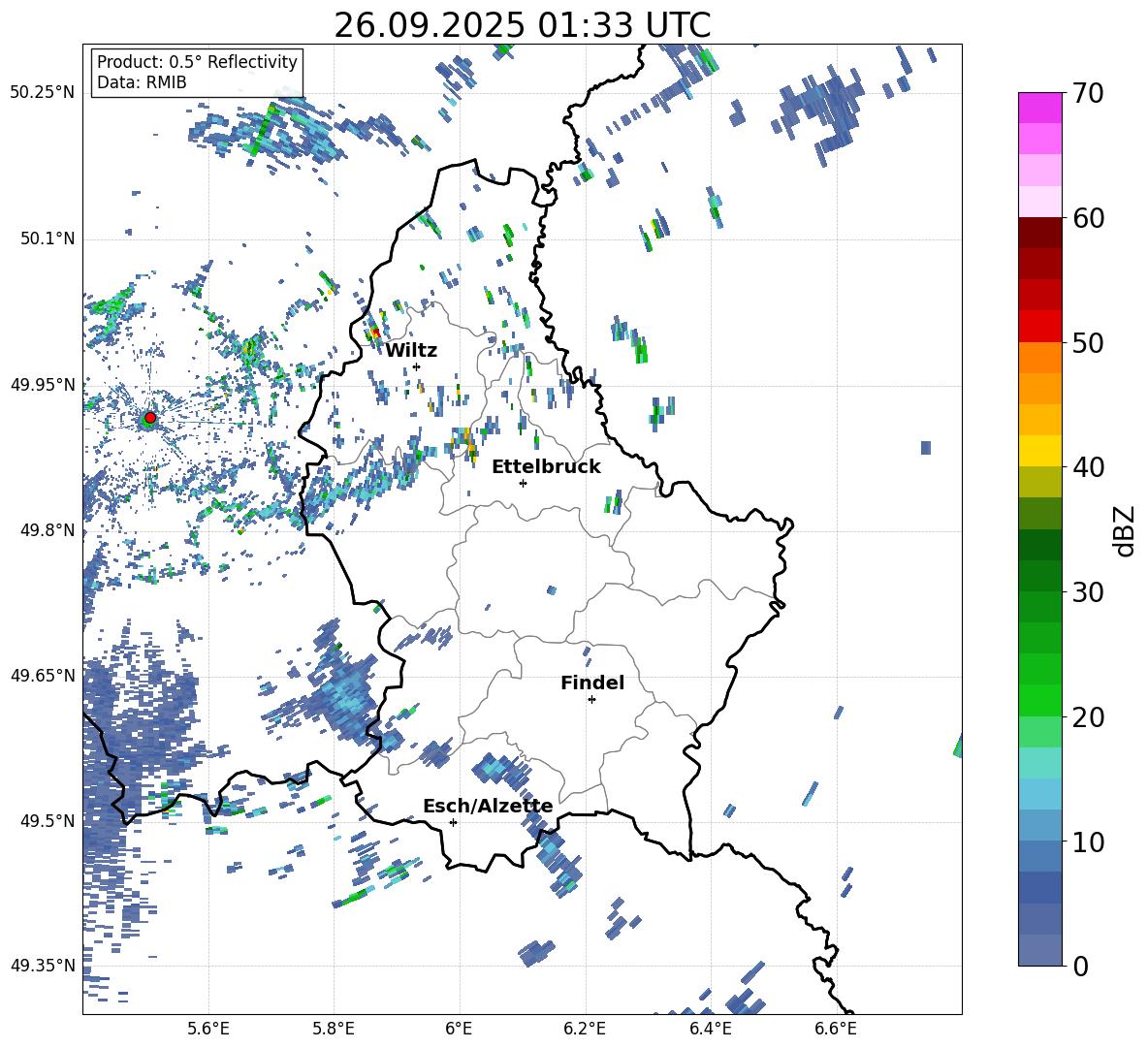Select the Wiltz city label

pyautogui.click(x=411, y=351)
